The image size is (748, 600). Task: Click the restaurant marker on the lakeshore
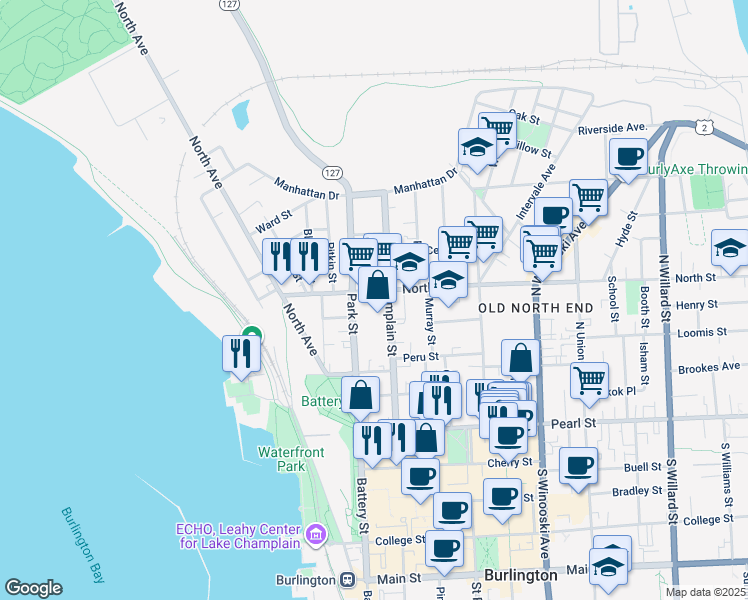[242, 353]
